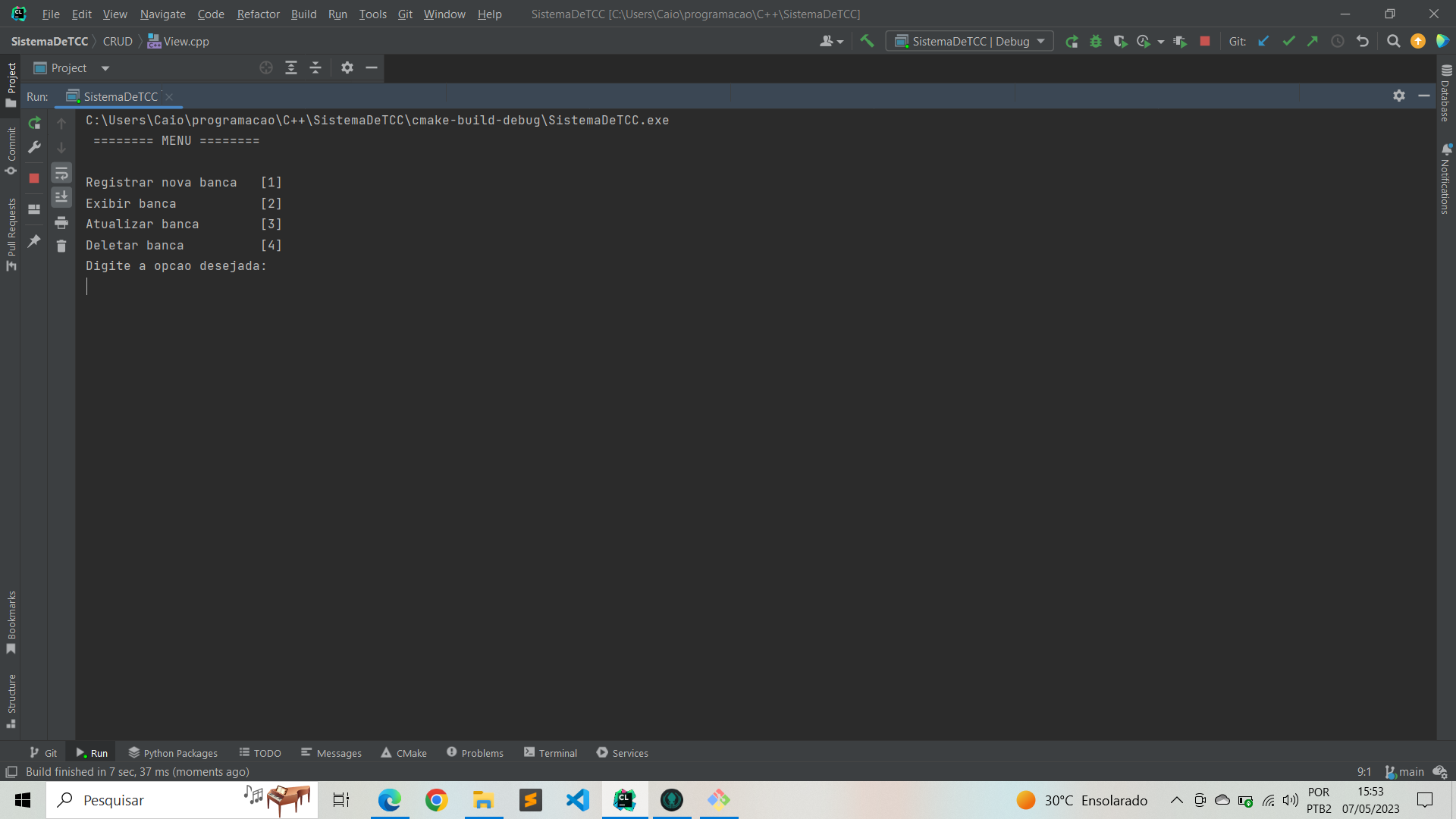
Task: Switch to the Terminal tool window
Action: (557, 752)
